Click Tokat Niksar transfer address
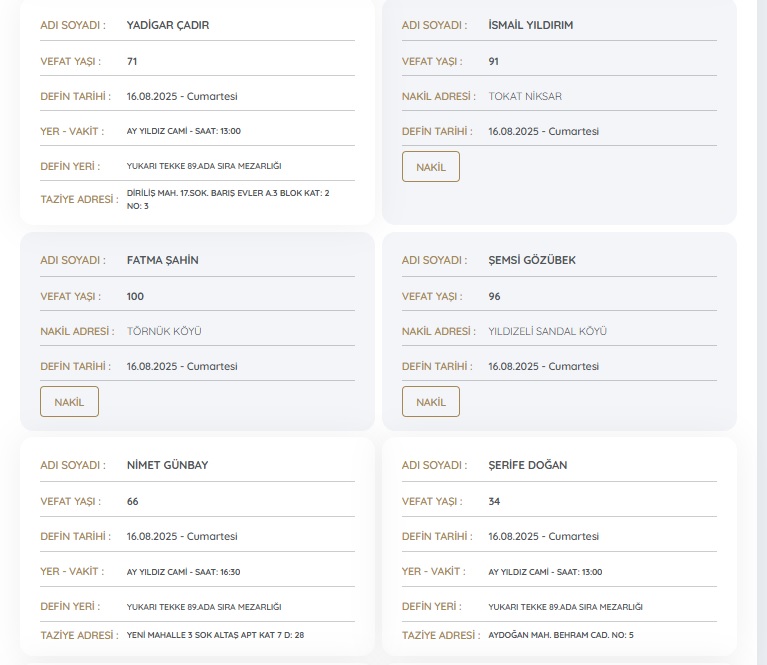 (x=525, y=96)
